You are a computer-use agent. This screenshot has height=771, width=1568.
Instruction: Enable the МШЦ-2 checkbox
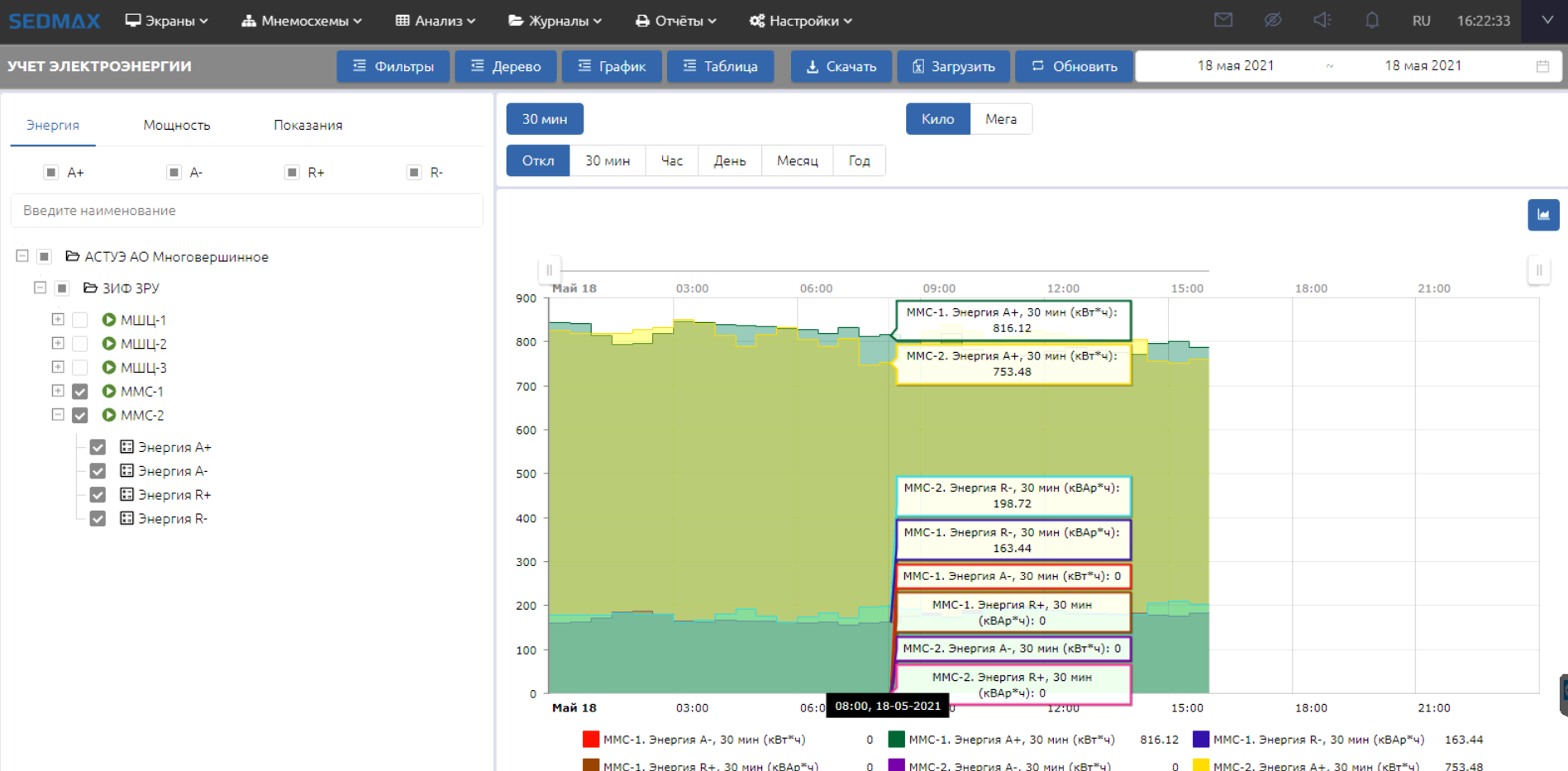click(x=80, y=344)
